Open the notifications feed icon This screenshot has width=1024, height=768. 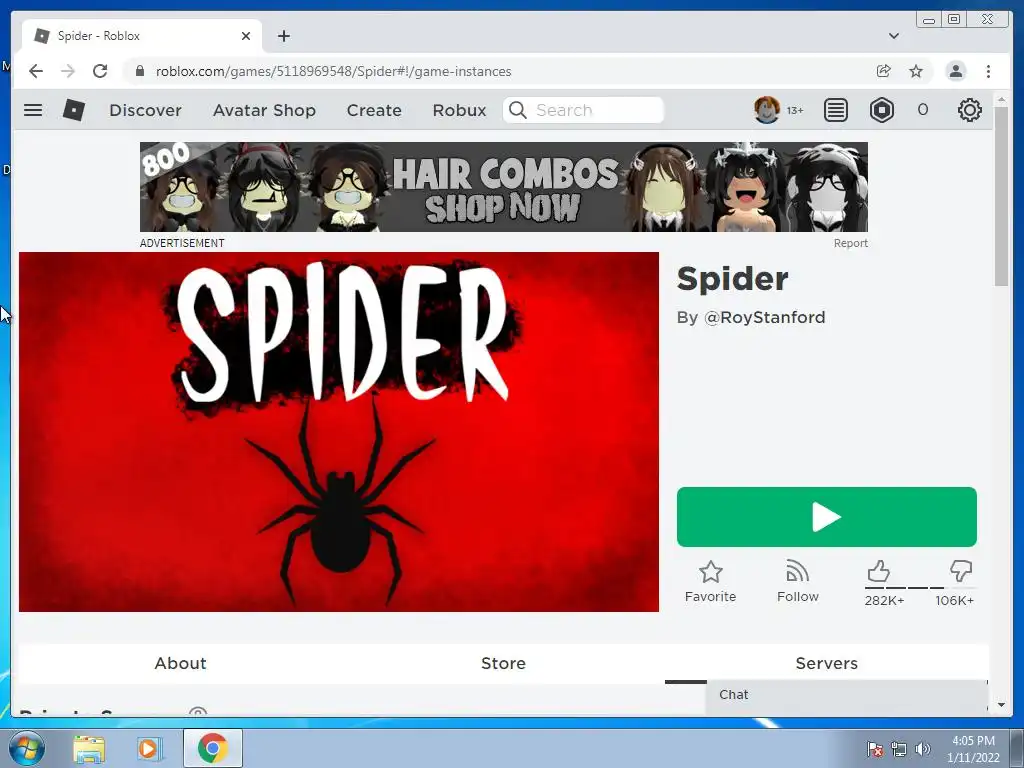[x=835, y=110]
